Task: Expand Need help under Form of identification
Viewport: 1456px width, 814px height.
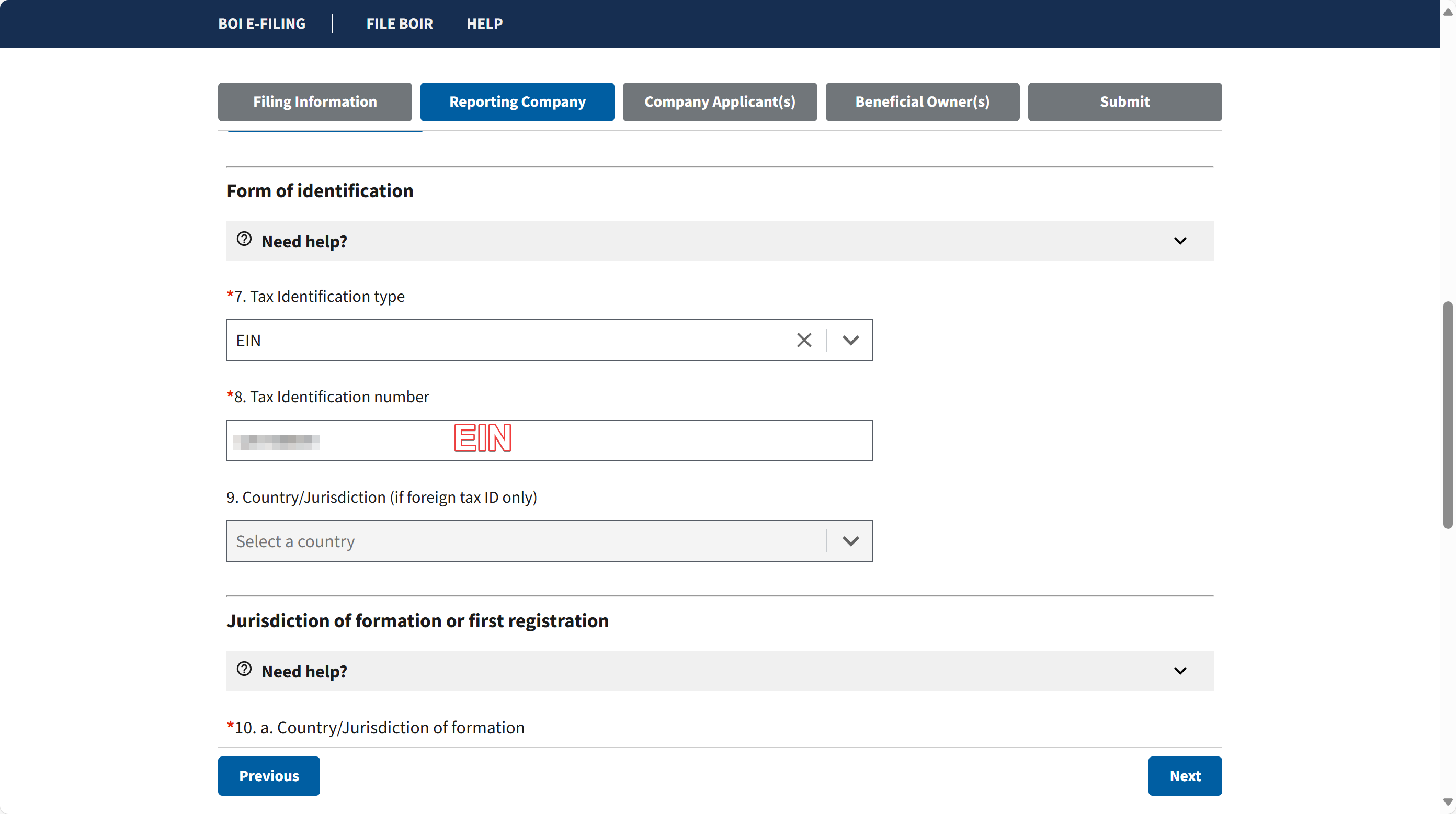Action: coord(720,241)
